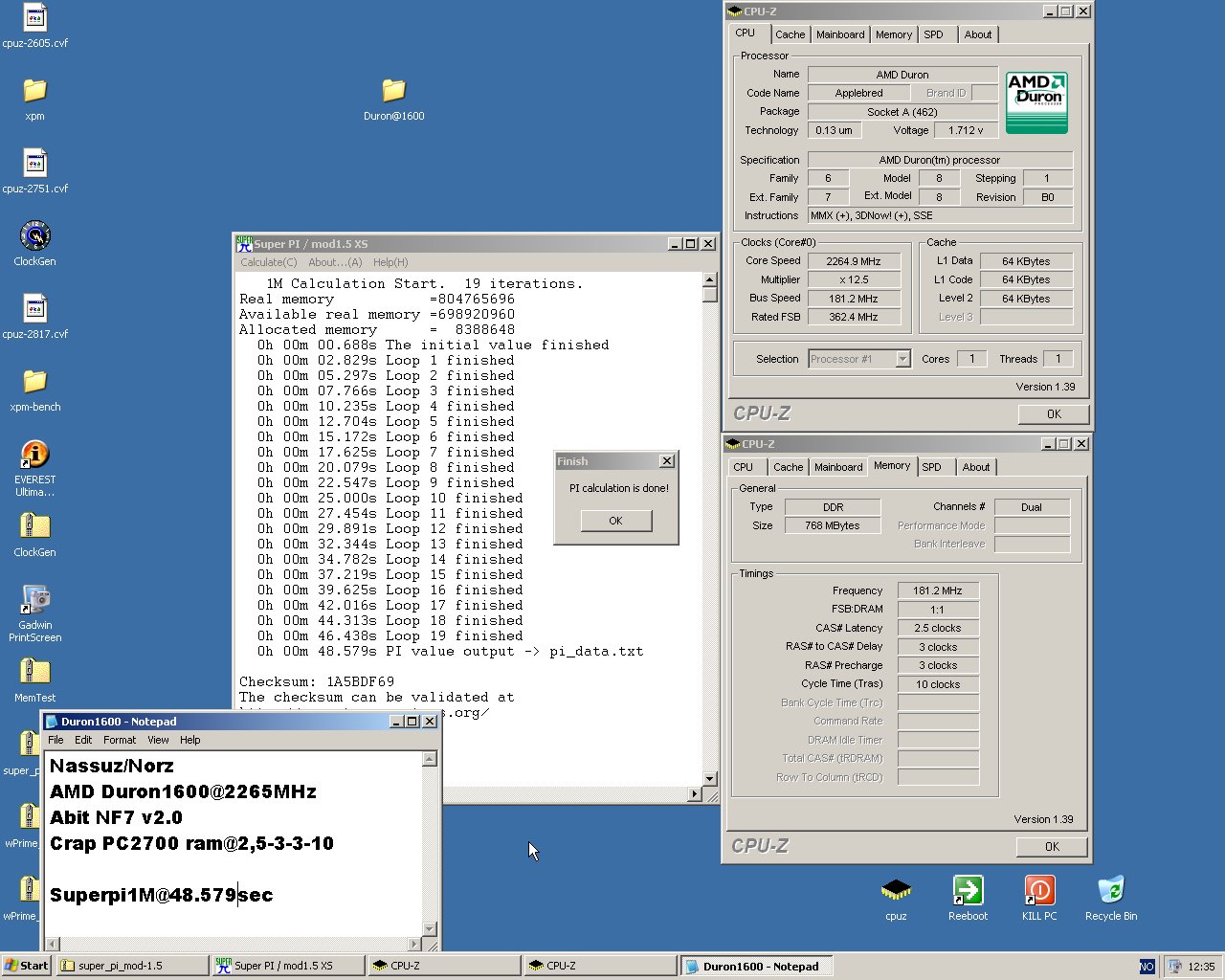Switch to About tab in upper CPU-Z
1225x980 pixels.
coord(977,34)
